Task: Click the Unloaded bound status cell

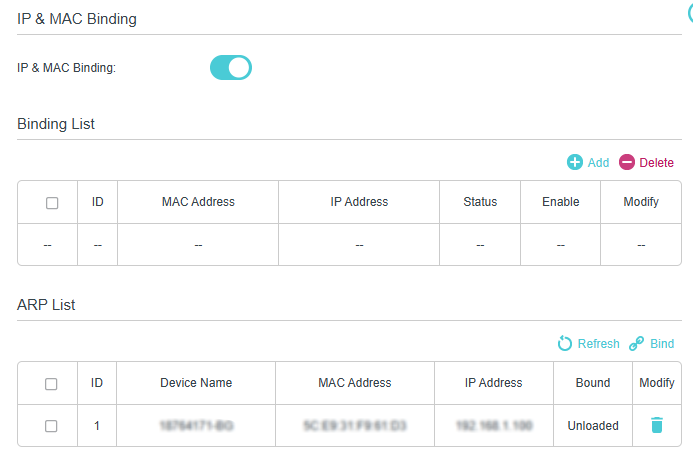Action: click(593, 426)
